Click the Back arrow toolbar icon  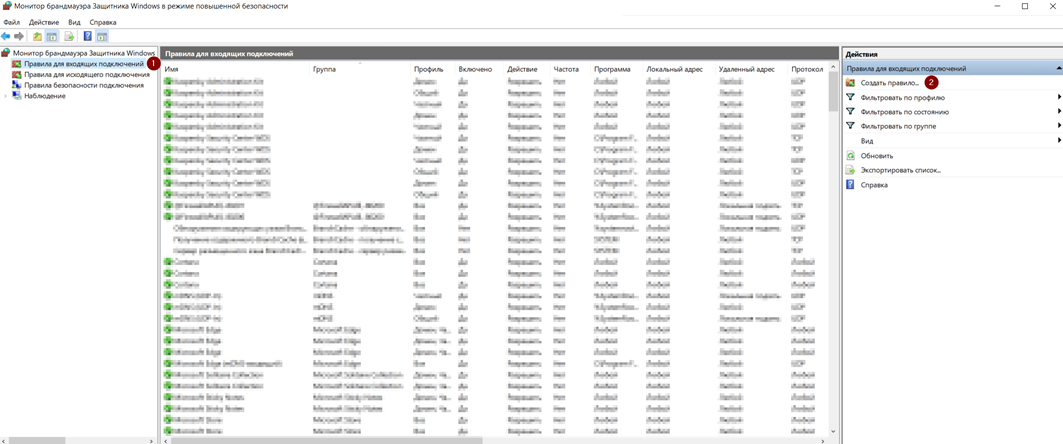coord(6,37)
